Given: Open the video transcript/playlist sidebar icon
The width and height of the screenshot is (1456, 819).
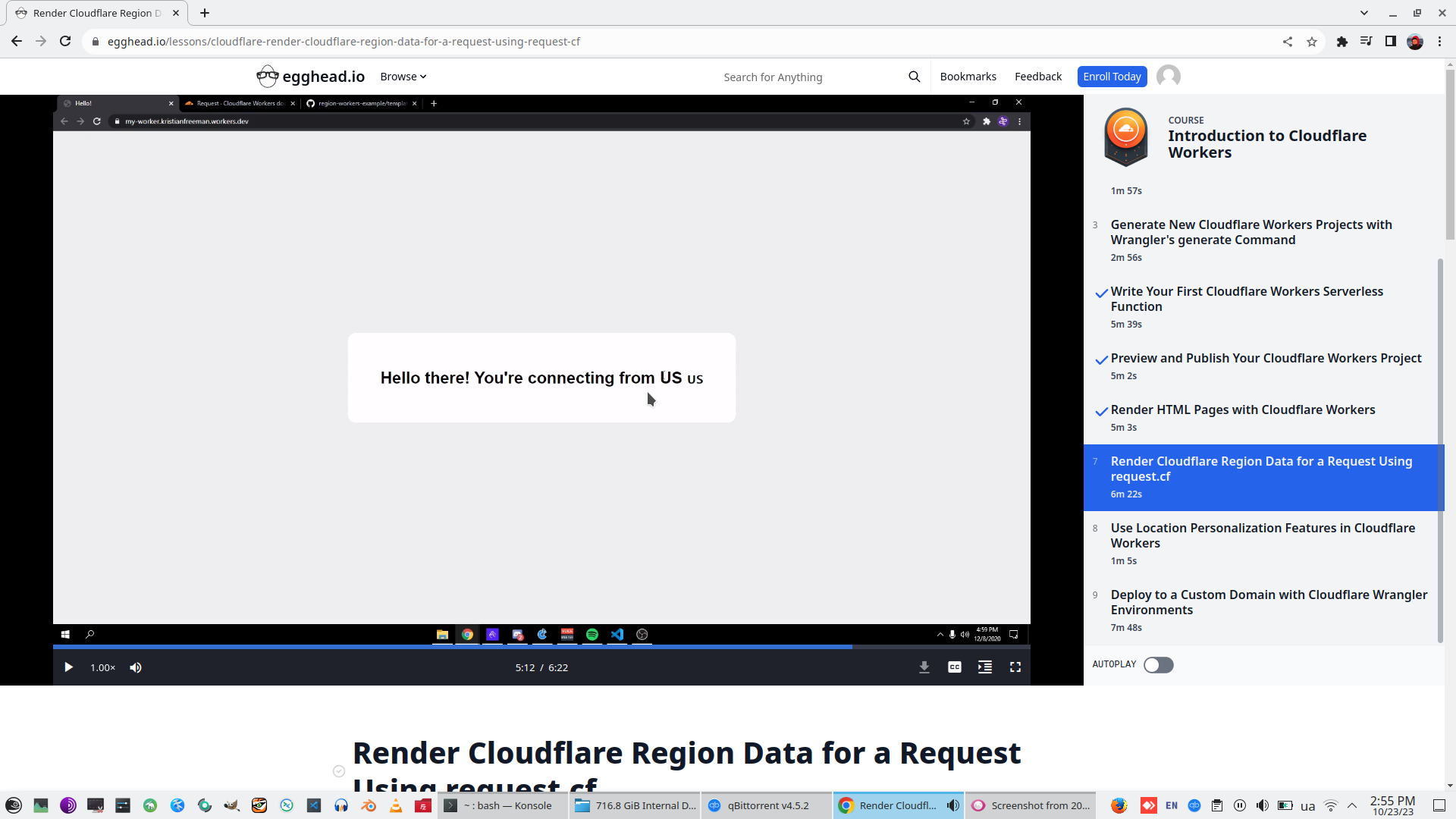Looking at the screenshot, I should point(984,667).
